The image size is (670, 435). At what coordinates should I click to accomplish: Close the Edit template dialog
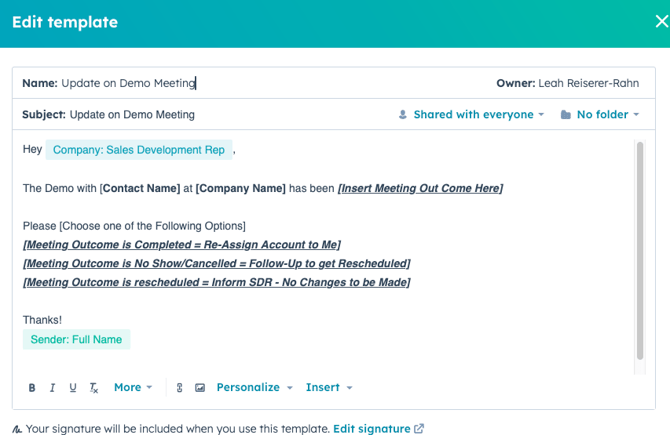(662, 21)
